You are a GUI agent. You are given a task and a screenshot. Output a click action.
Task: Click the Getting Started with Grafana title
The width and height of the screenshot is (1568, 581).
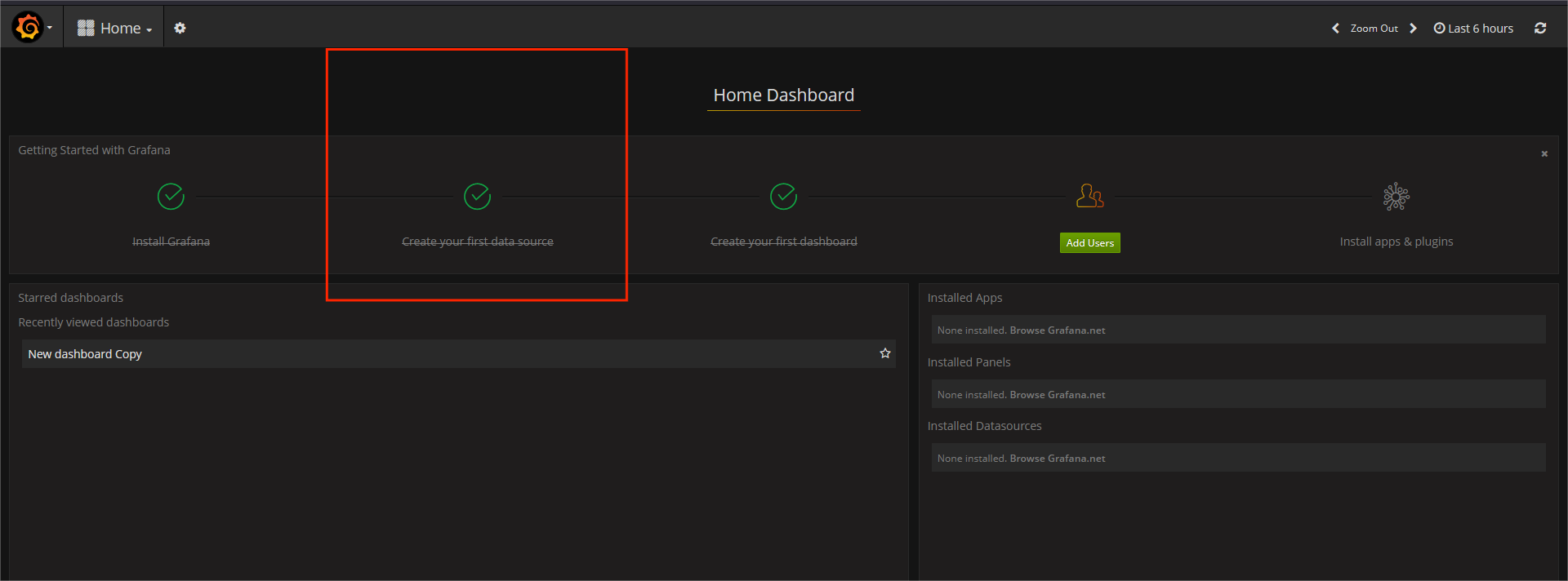point(95,150)
